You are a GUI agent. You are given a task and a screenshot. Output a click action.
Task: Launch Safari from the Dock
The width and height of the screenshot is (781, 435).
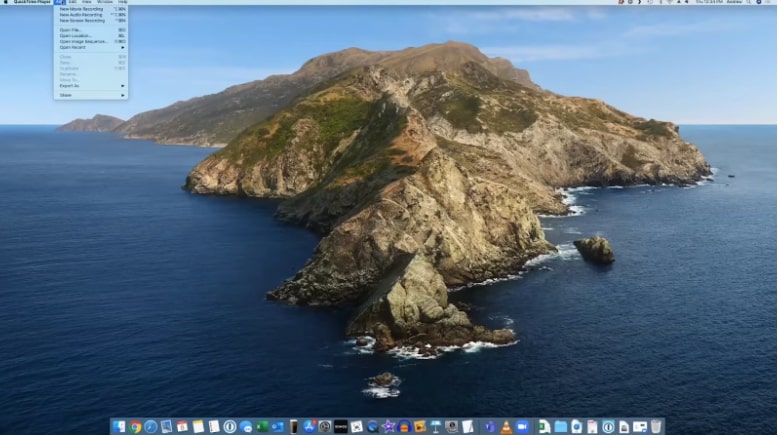[150, 427]
